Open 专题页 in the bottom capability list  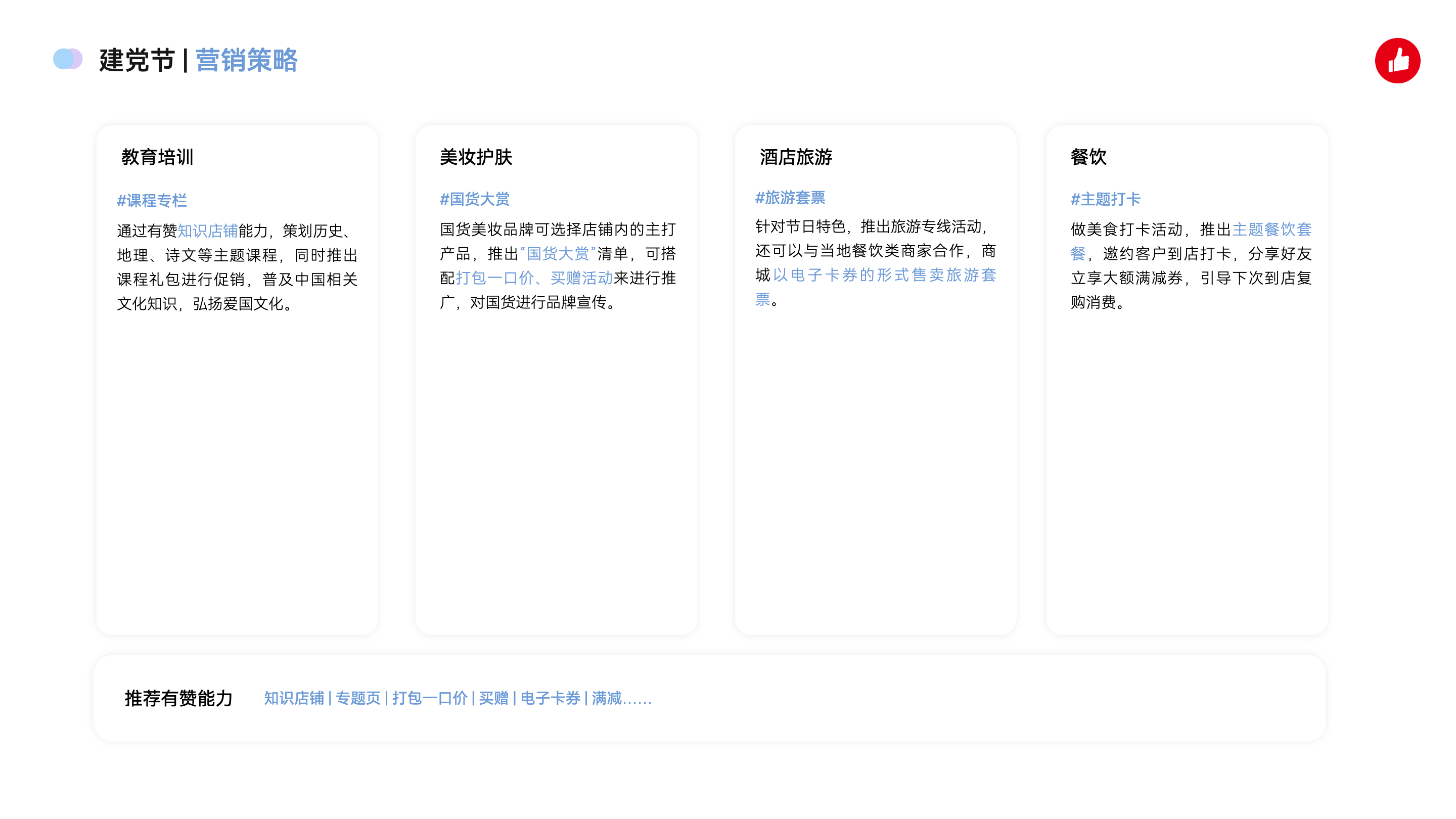coord(358,698)
